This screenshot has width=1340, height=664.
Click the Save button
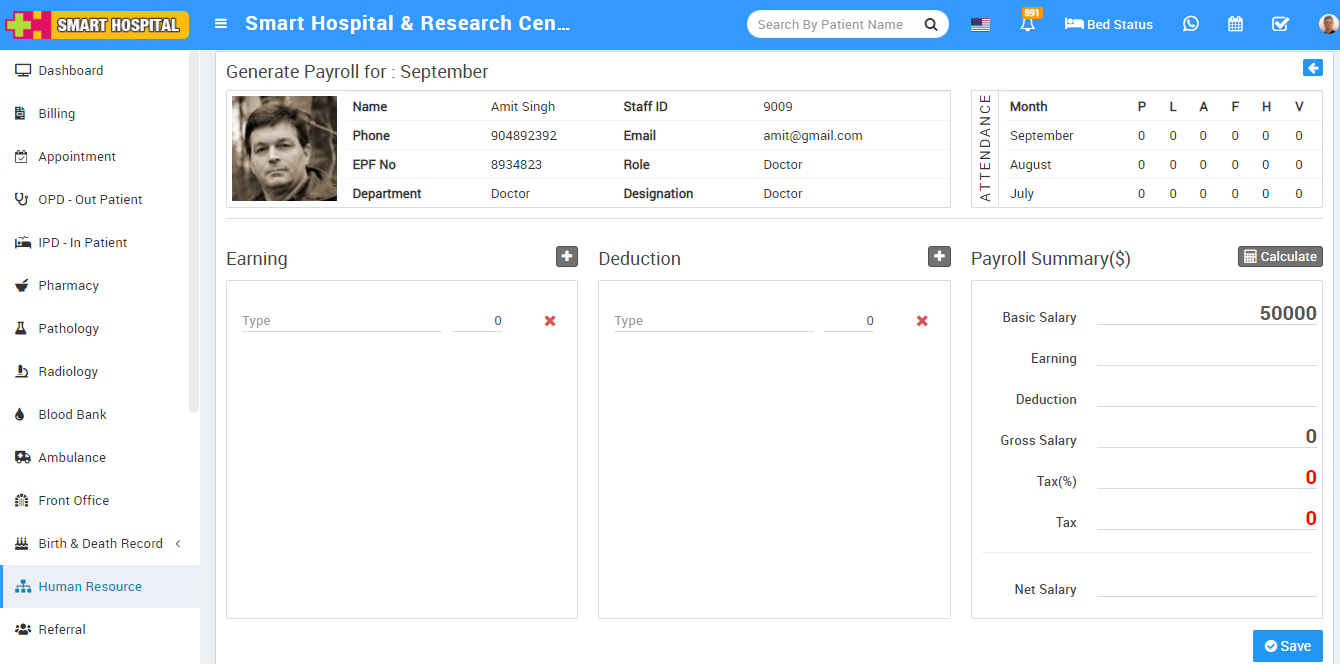1287,646
